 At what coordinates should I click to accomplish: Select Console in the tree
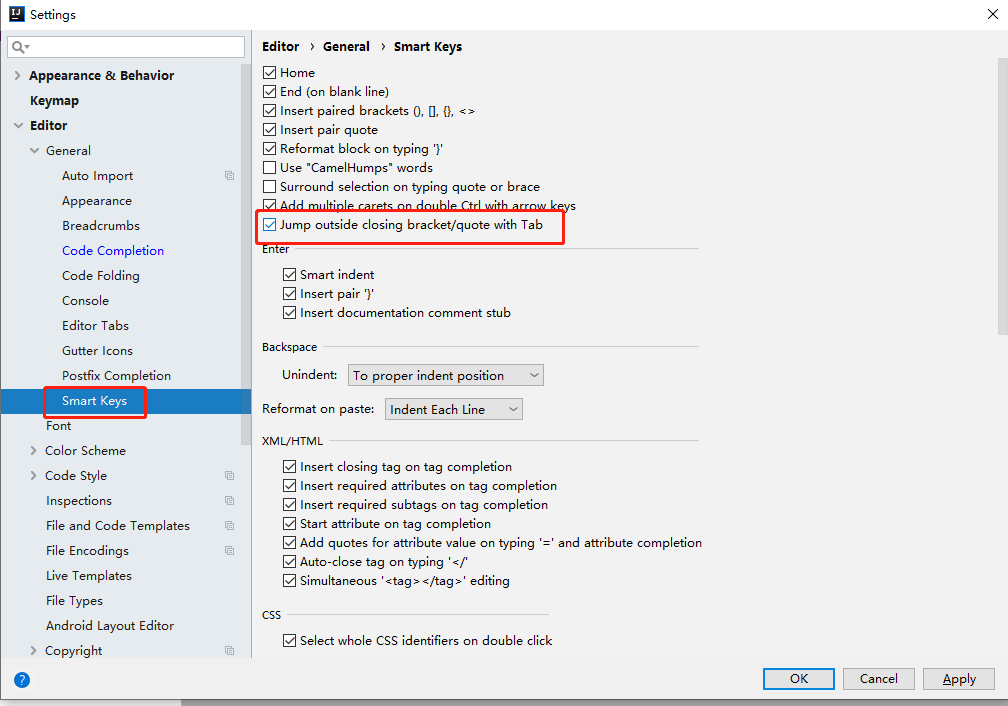85,301
